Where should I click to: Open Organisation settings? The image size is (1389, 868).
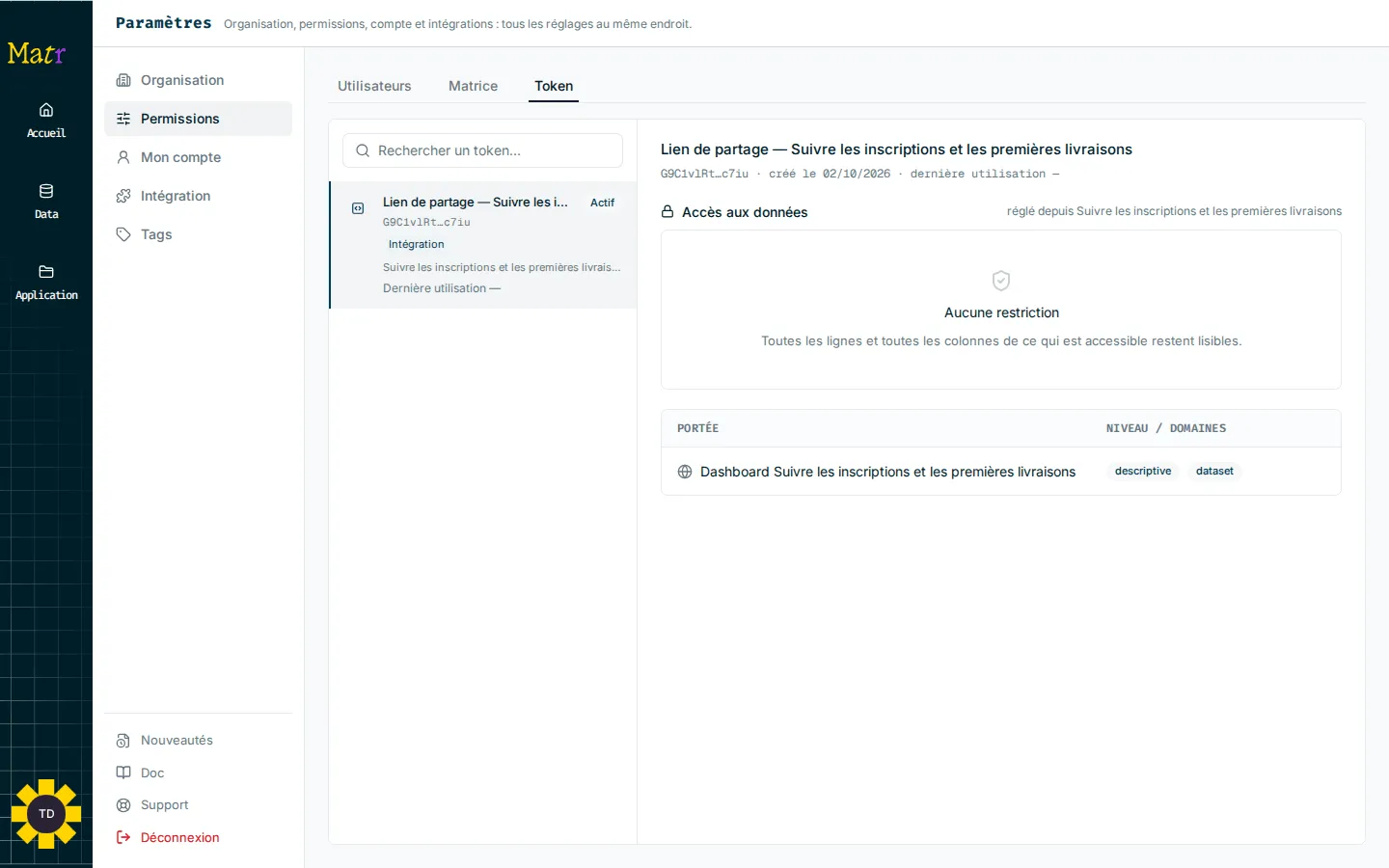[x=198, y=80]
